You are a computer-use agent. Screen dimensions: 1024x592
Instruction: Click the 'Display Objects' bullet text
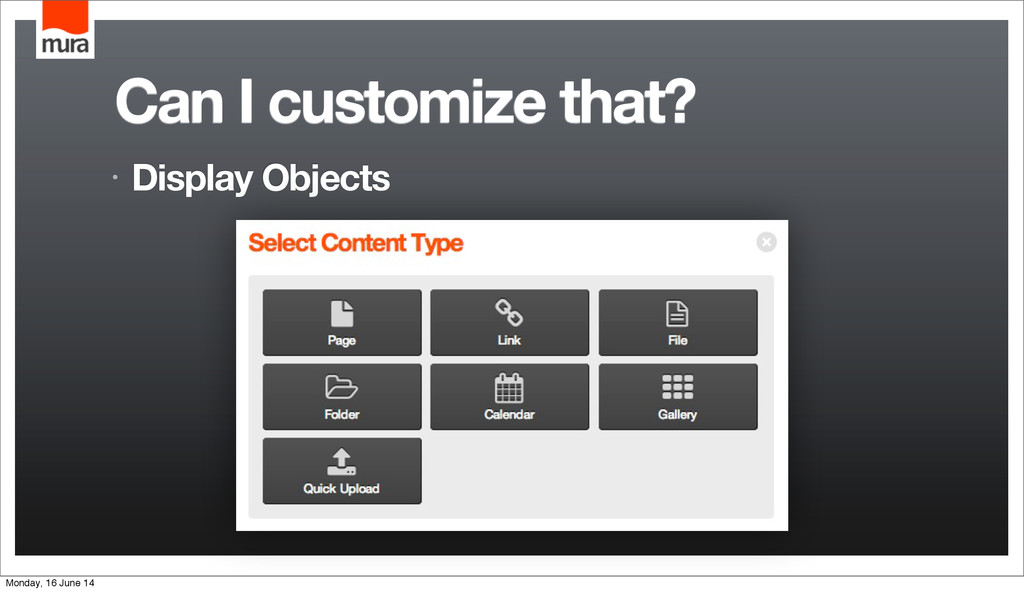point(261,178)
